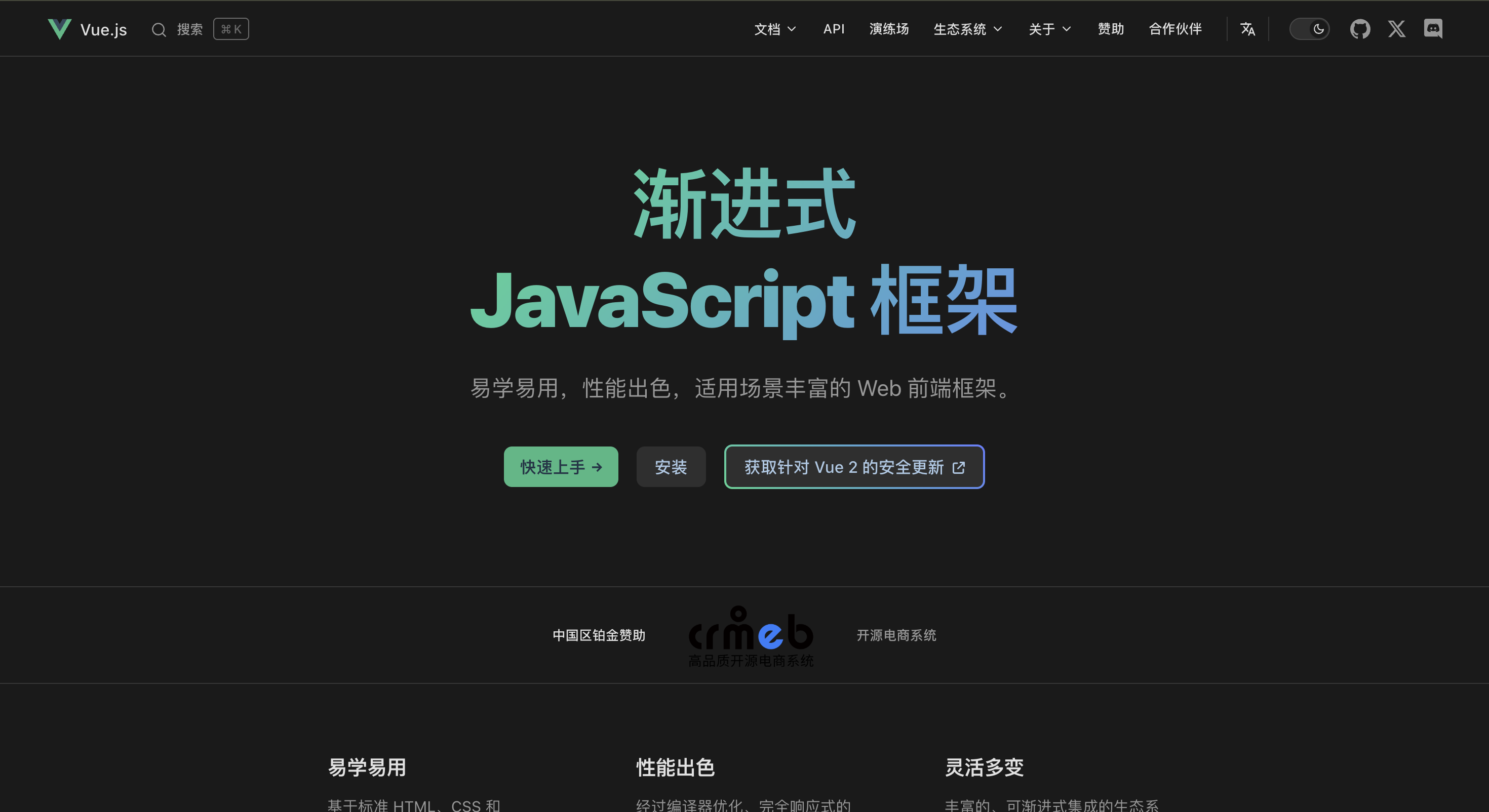1489x812 pixels.
Task: Open the language translation icon menu
Action: tap(1247, 29)
